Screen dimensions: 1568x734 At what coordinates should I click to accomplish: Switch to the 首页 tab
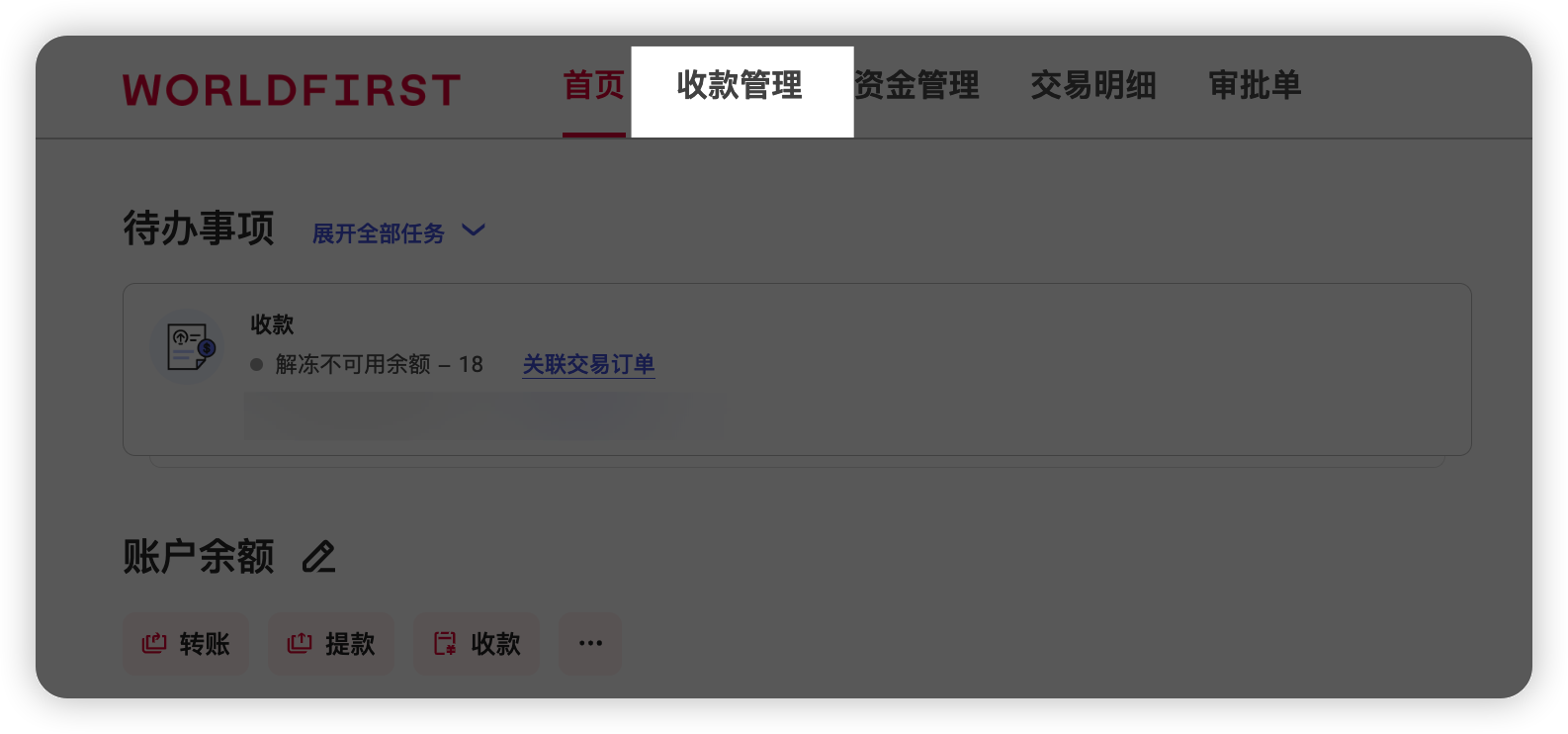click(x=594, y=86)
